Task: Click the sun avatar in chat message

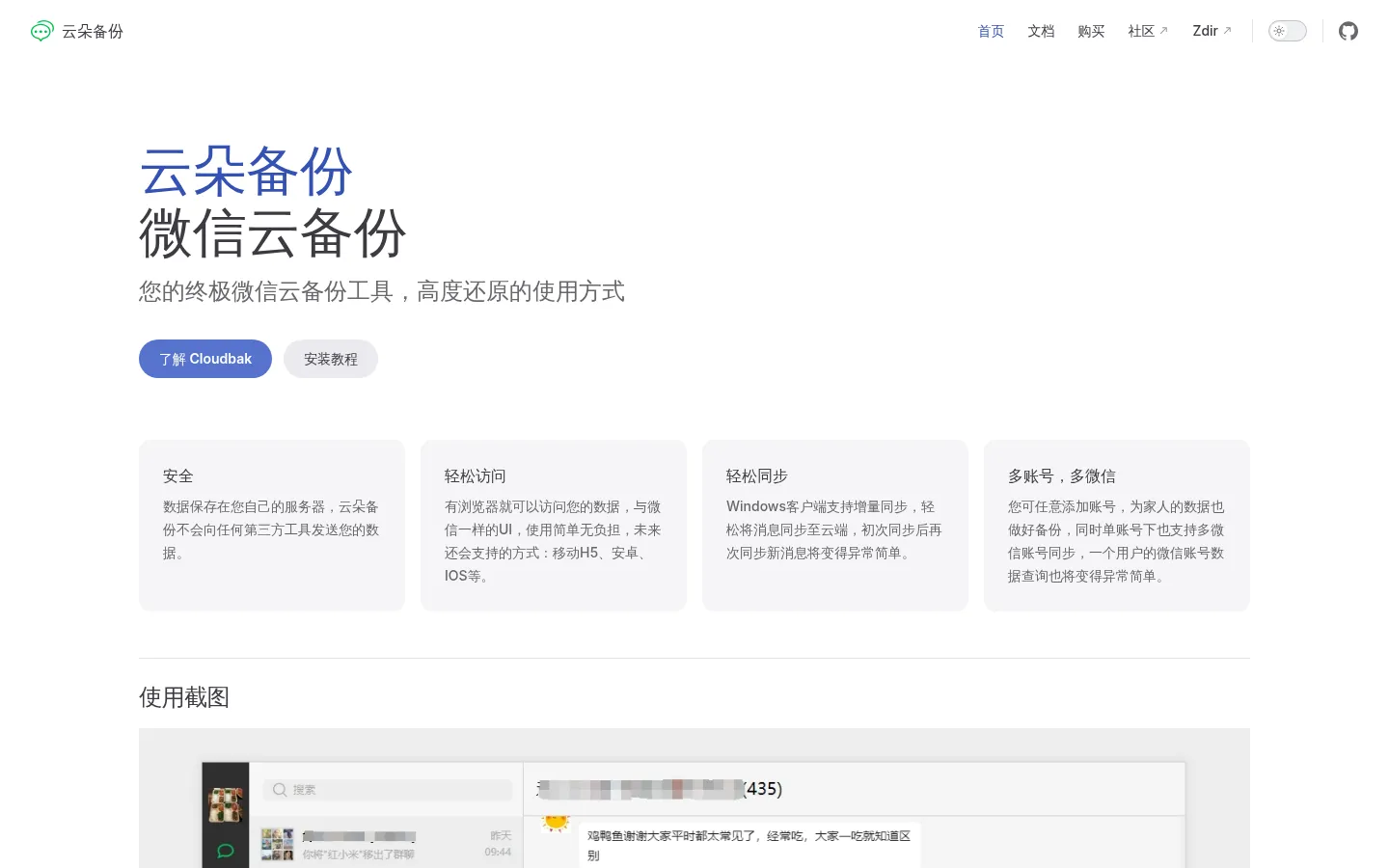Action: 556,823
